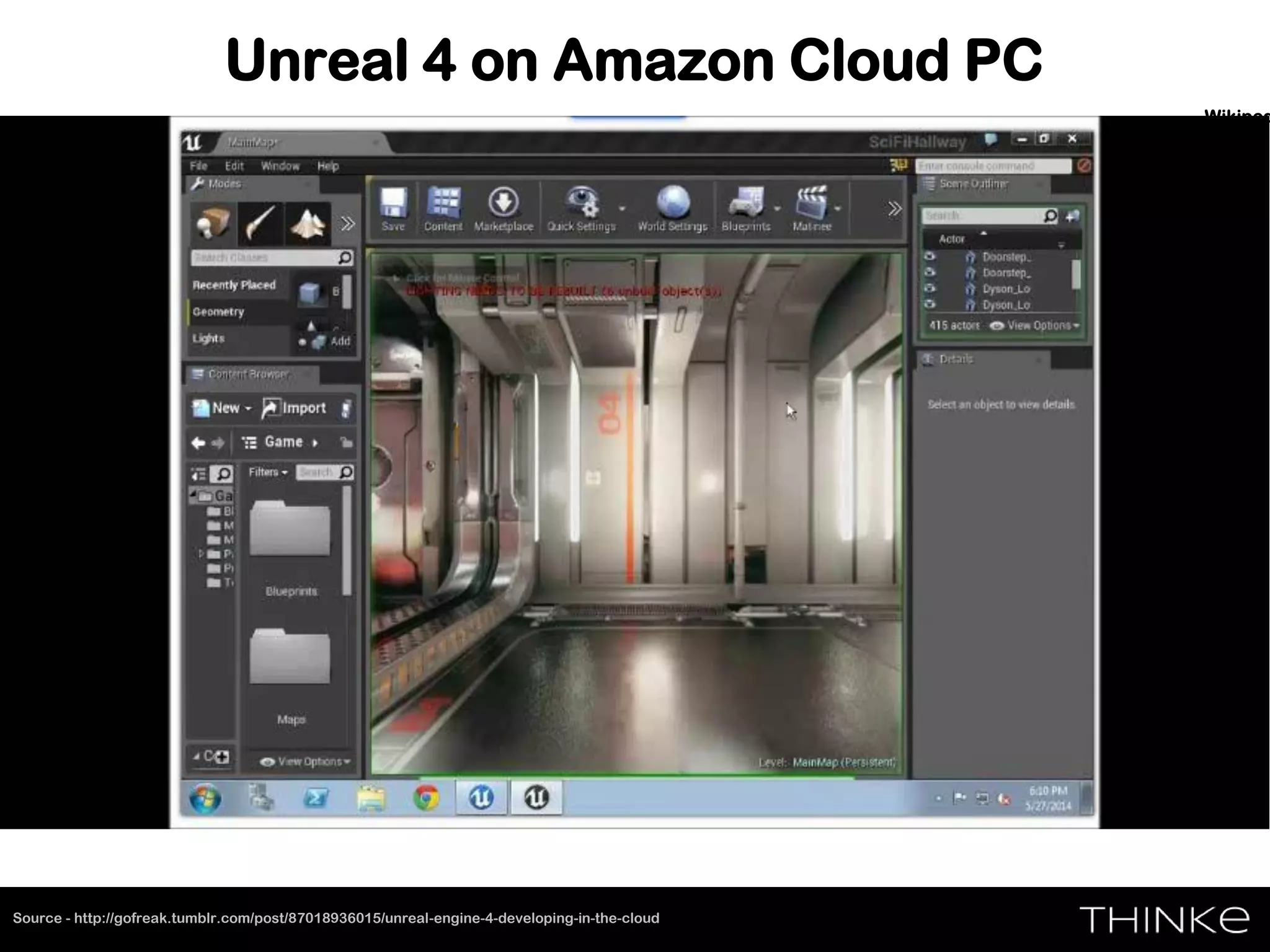Image resolution: width=1270 pixels, height=952 pixels.
Task: Click the Scene Outliner scrollbar
Action: [1077, 276]
